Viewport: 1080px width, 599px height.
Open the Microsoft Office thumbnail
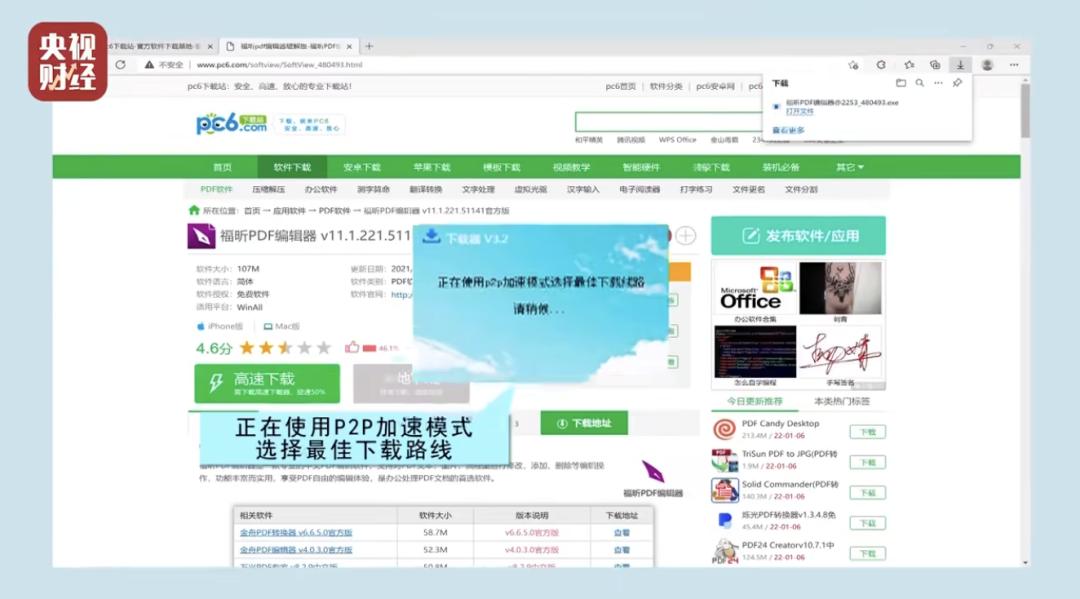pos(755,288)
